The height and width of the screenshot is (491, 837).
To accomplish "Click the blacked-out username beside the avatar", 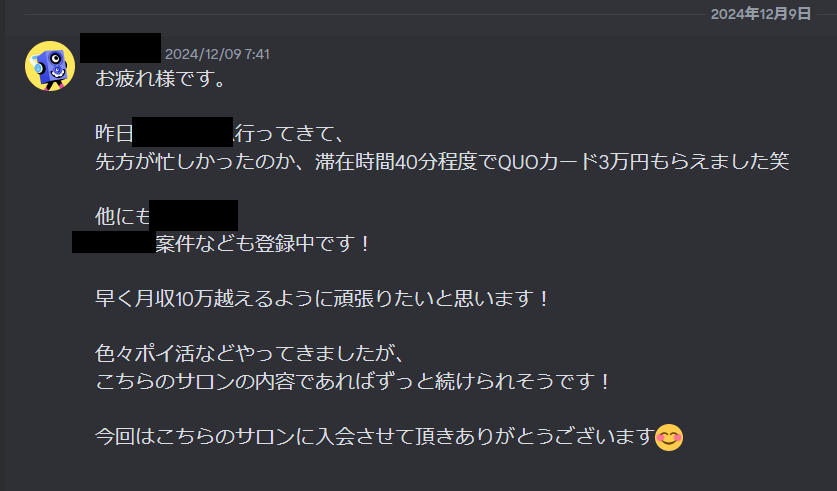I will tap(121, 48).
